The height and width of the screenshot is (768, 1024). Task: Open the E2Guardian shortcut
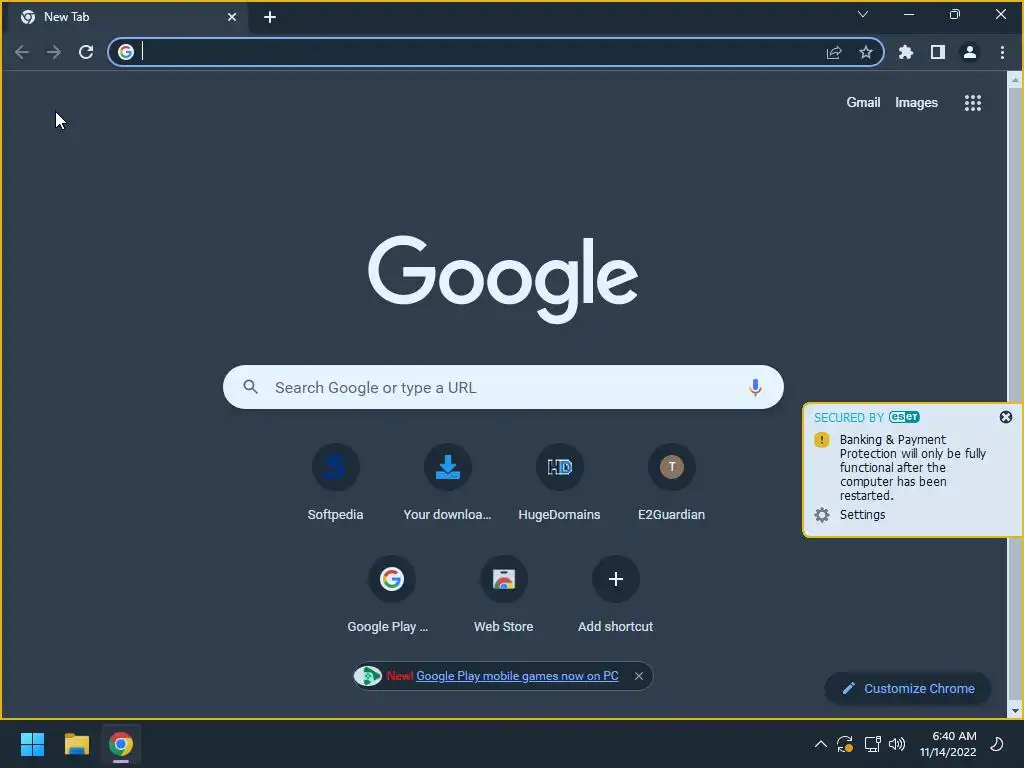coord(671,483)
